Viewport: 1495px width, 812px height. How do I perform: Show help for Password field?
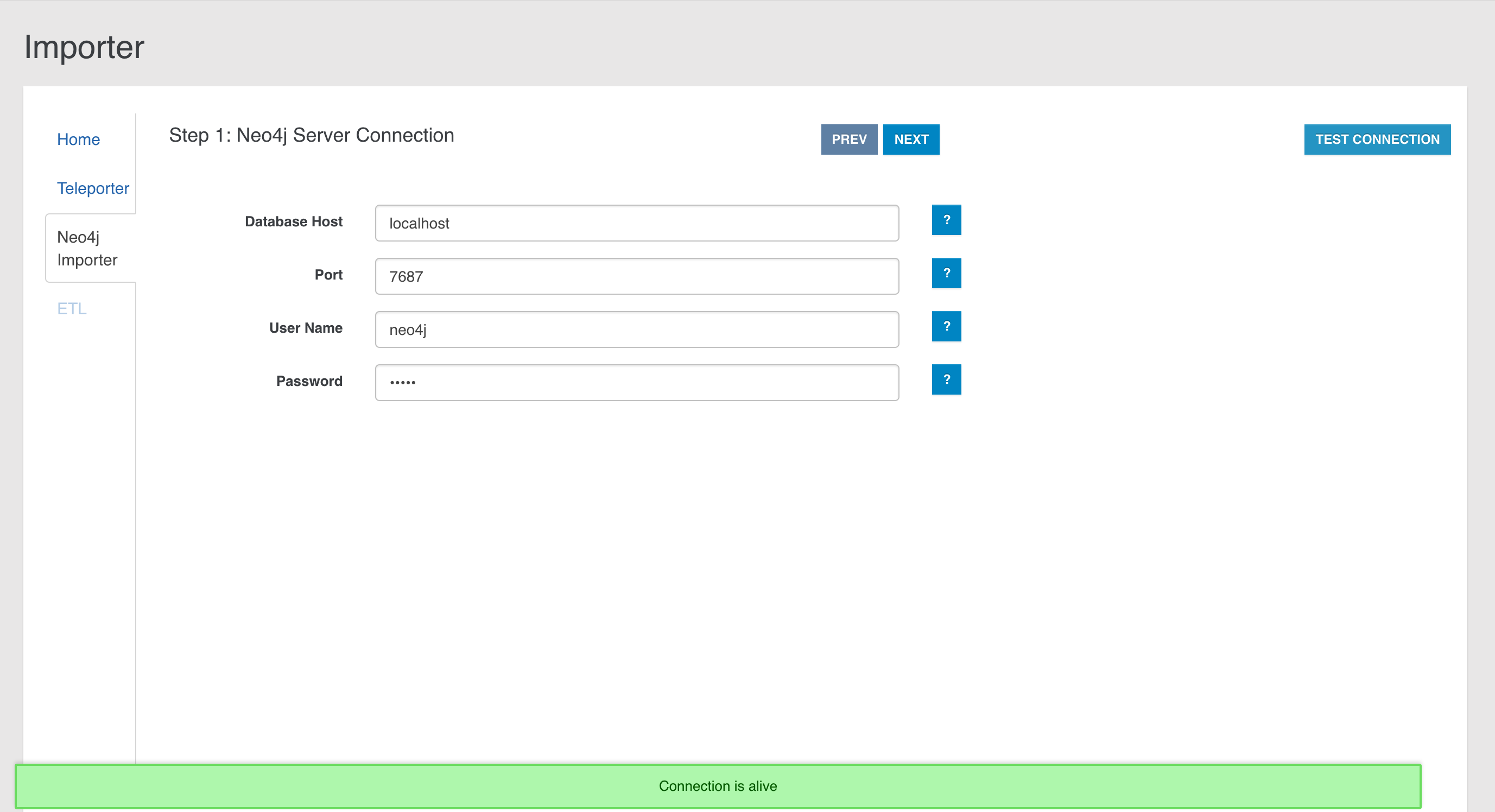946,379
